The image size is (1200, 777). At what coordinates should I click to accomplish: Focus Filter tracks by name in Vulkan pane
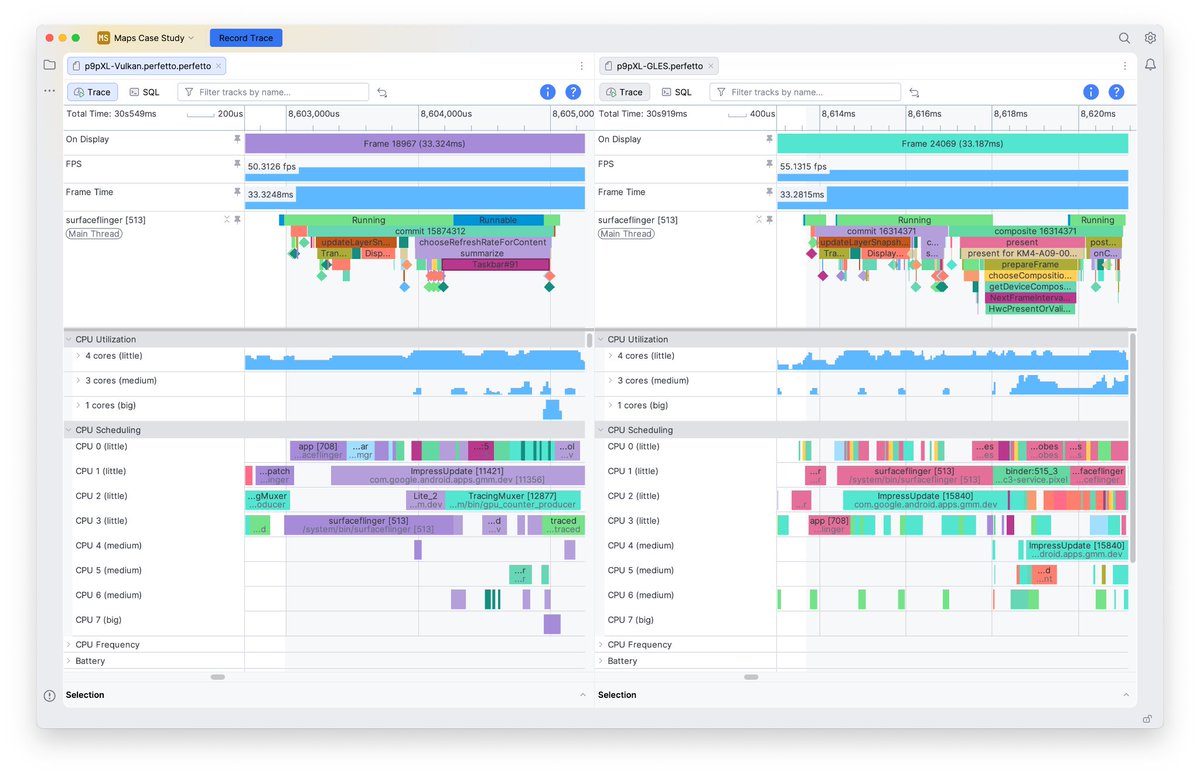click(x=273, y=92)
